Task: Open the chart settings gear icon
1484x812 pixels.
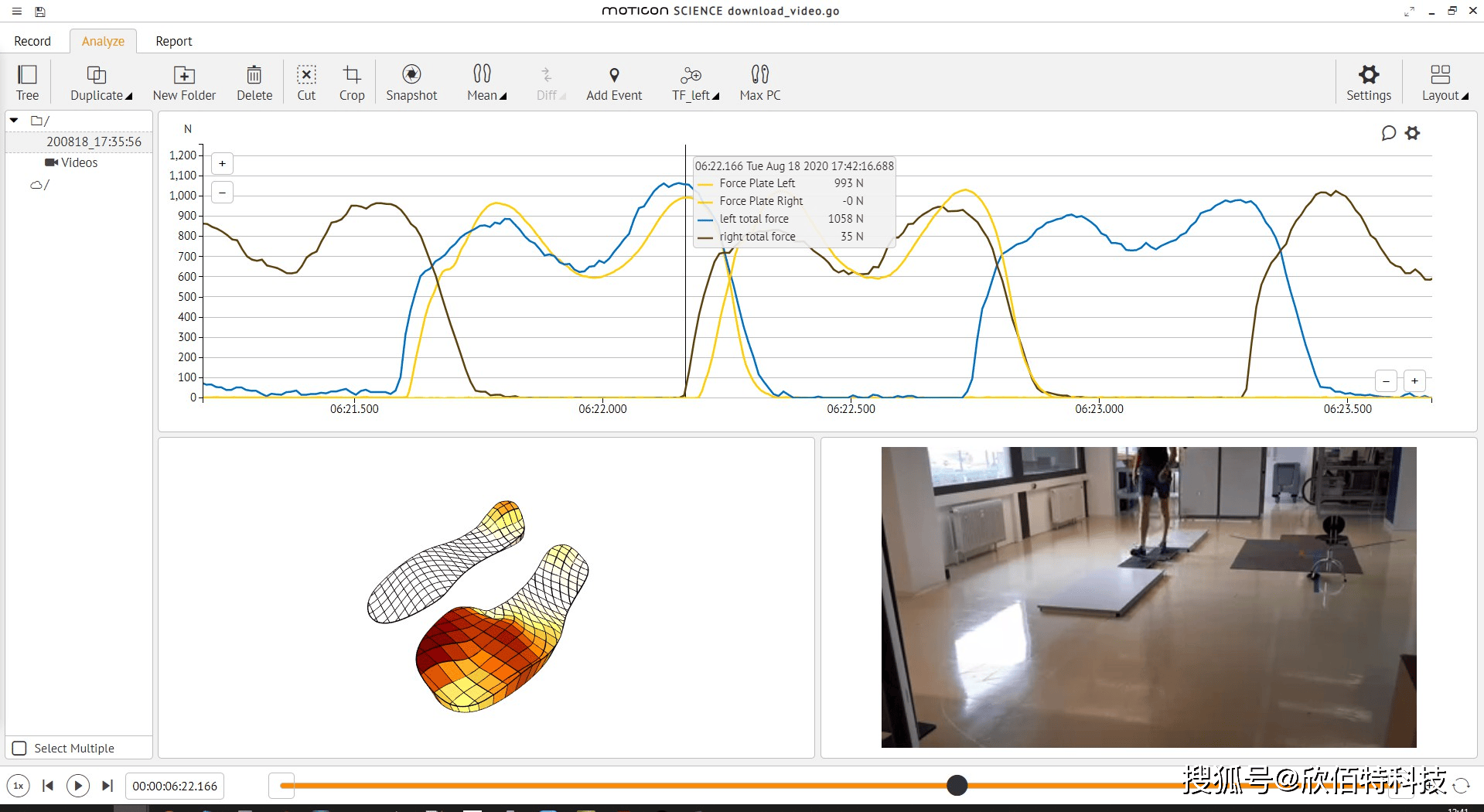Action: (1413, 133)
